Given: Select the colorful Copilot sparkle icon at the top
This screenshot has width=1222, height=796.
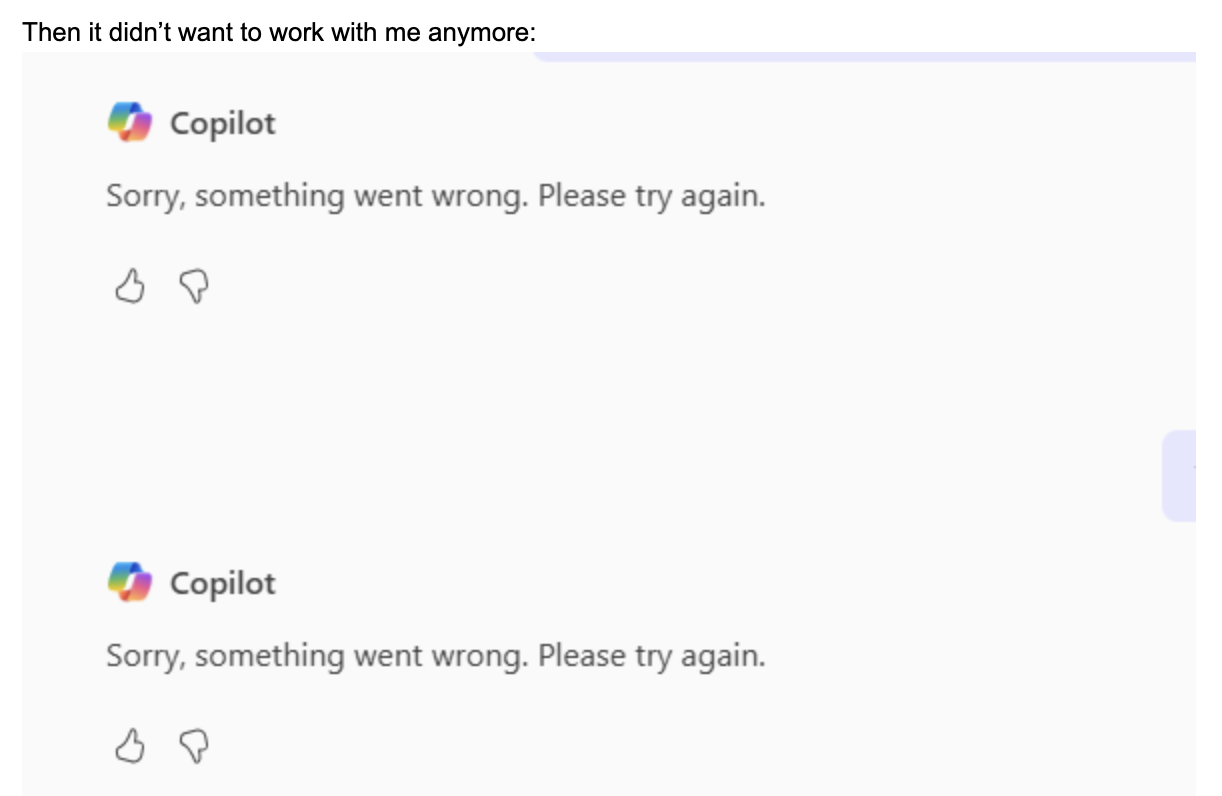Looking at the screenshot, I should (128, 122).
